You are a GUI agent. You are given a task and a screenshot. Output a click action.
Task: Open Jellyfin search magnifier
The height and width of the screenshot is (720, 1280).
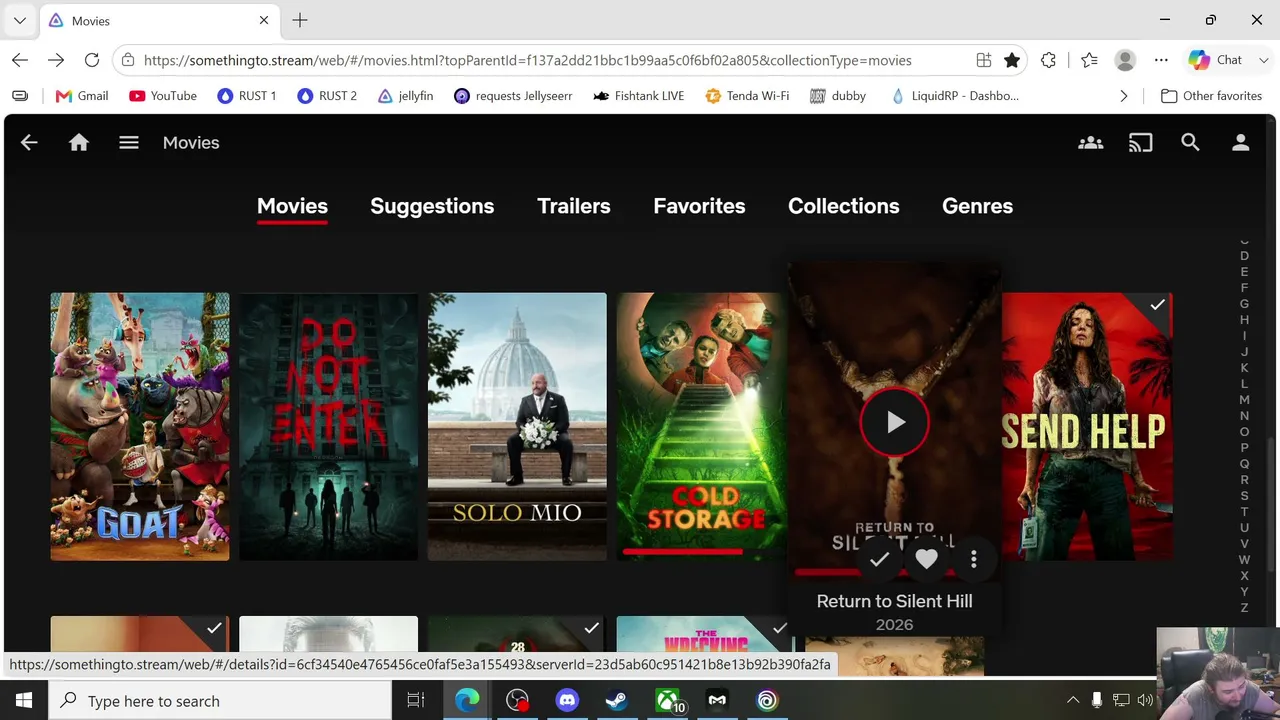pos(1190,143)
